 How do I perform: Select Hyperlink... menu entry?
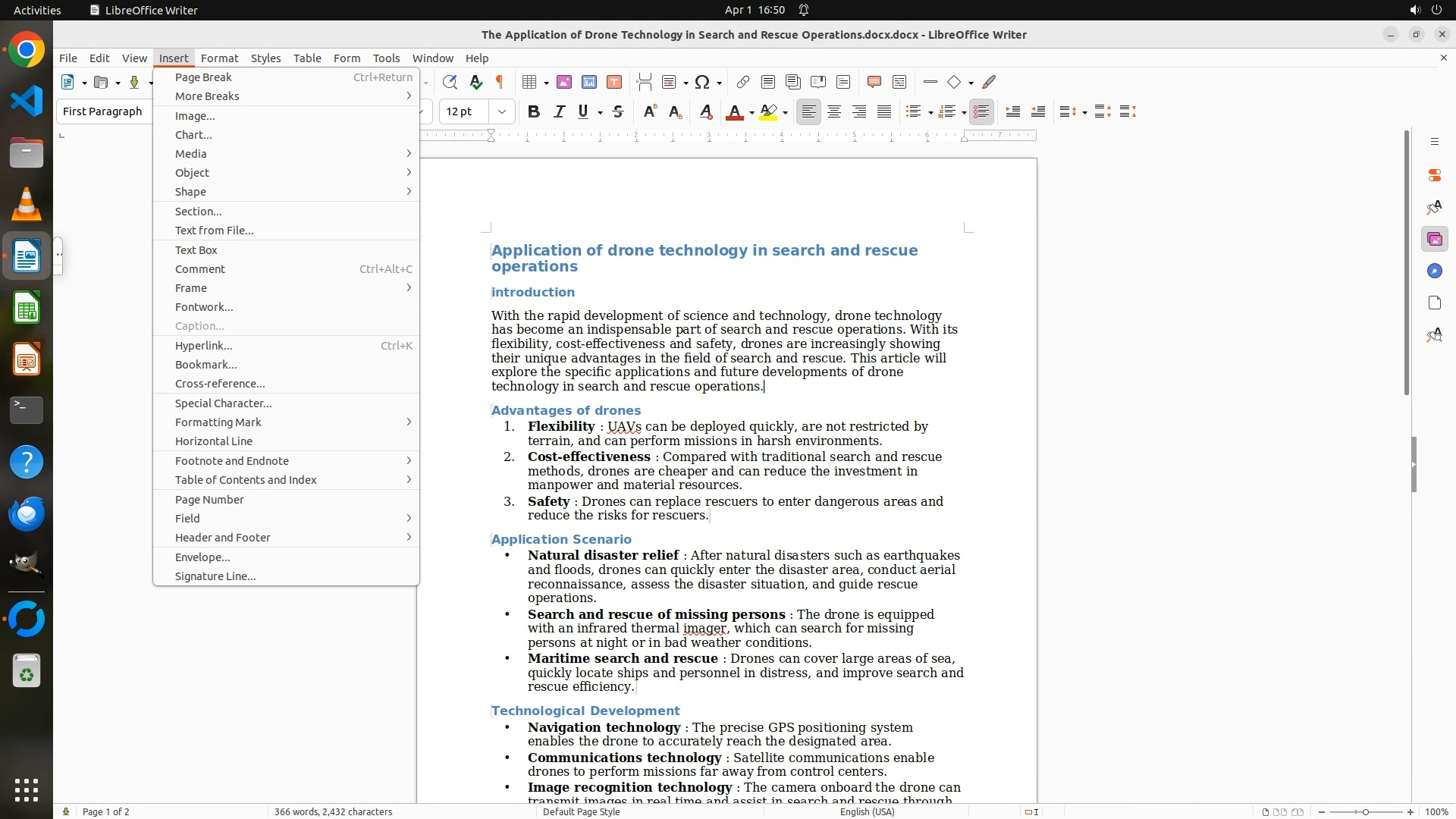(204, 346)
